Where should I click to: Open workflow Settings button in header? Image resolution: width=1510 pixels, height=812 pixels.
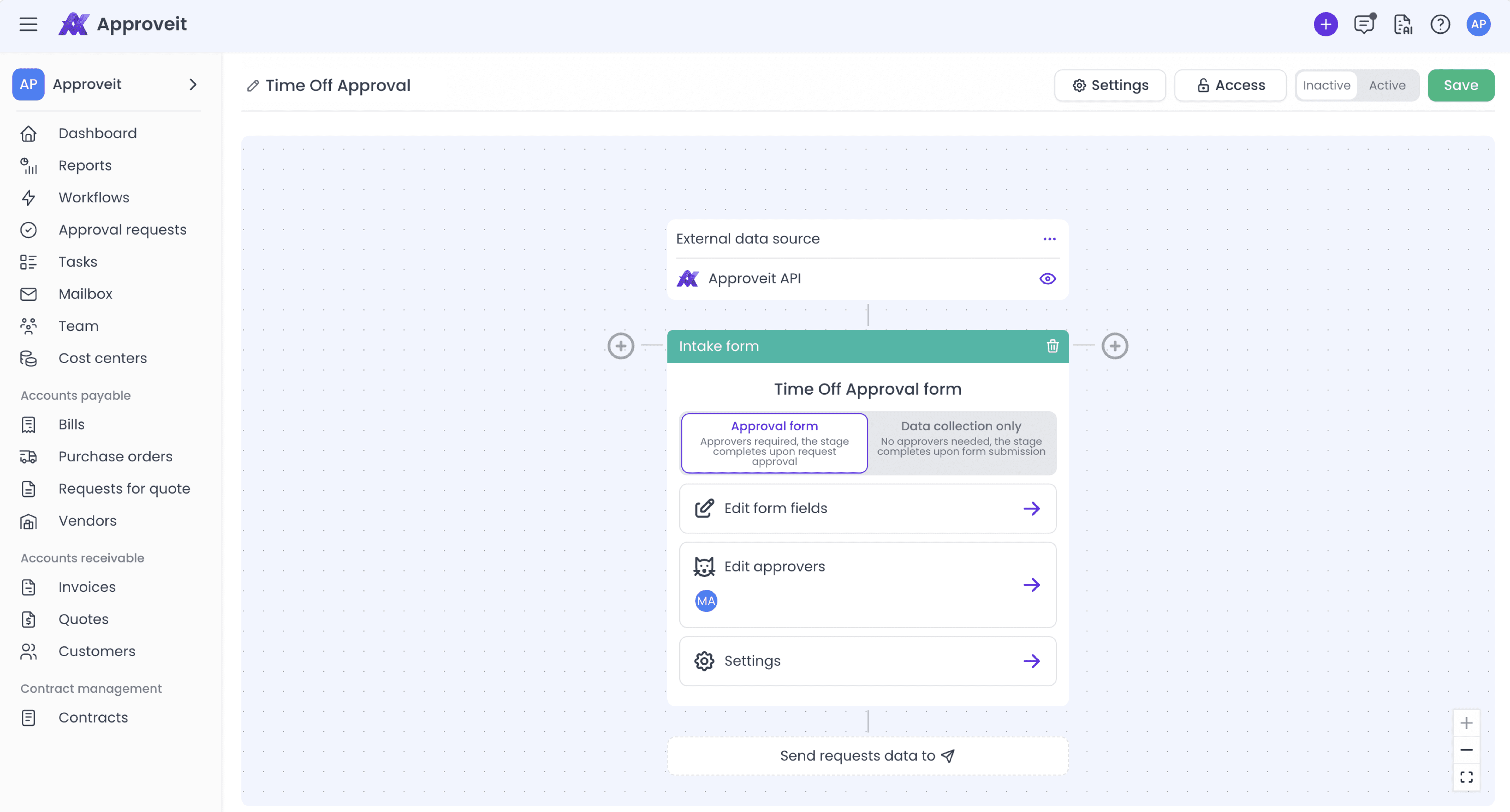1110,86
